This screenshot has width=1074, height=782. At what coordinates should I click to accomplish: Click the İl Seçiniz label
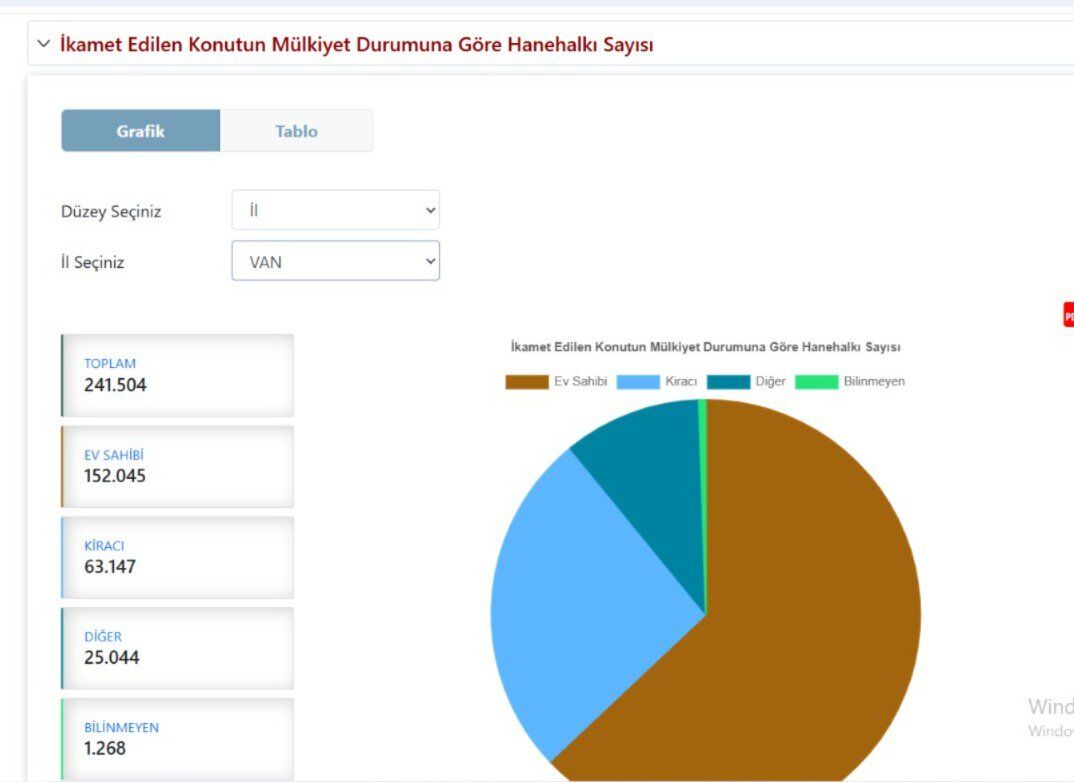(x=92, y=262)
